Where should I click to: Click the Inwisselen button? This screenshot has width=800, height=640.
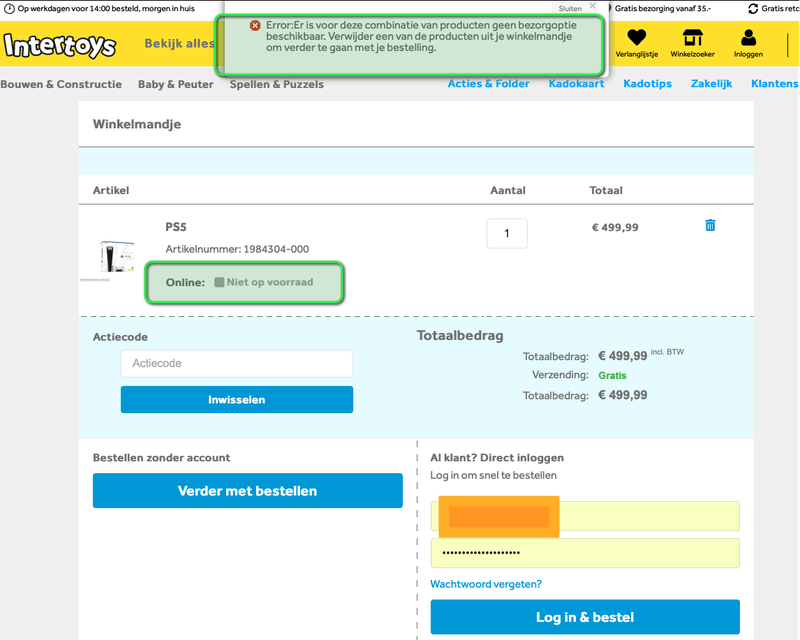[x=237, y=400]
